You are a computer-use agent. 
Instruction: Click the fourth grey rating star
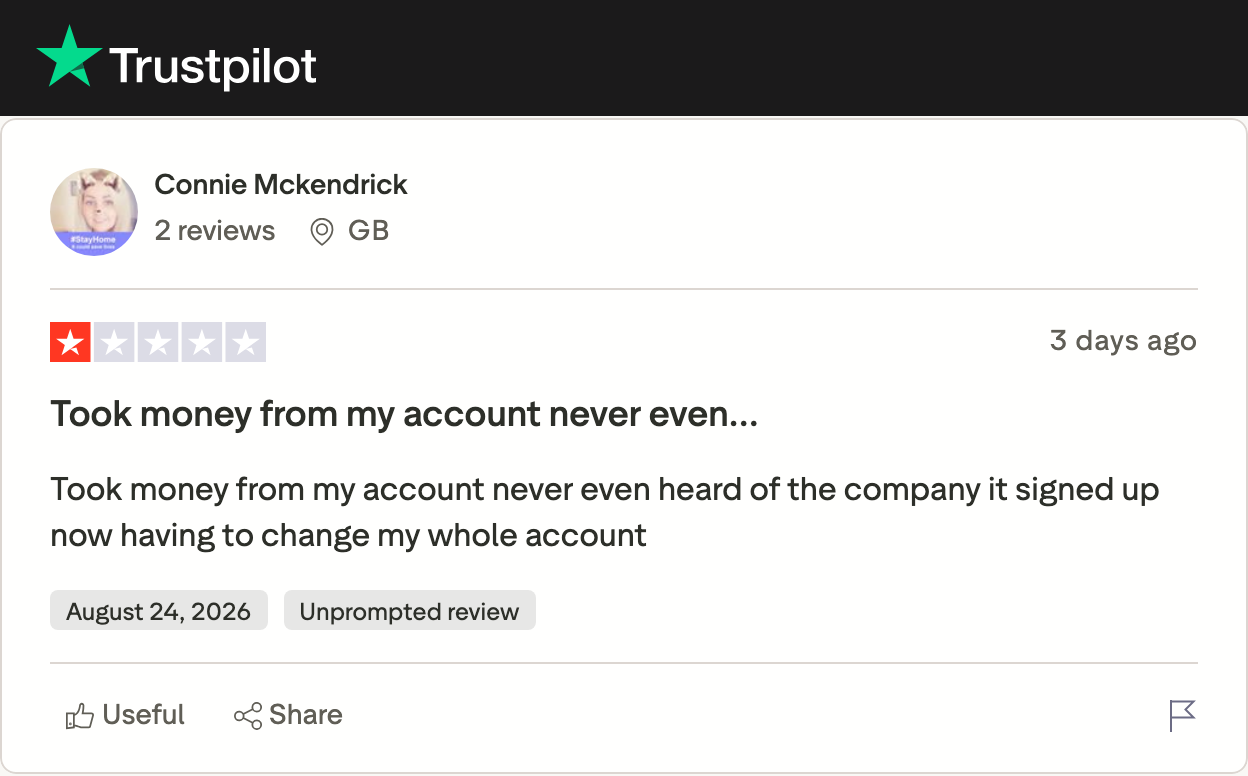[x=202, y=342]
